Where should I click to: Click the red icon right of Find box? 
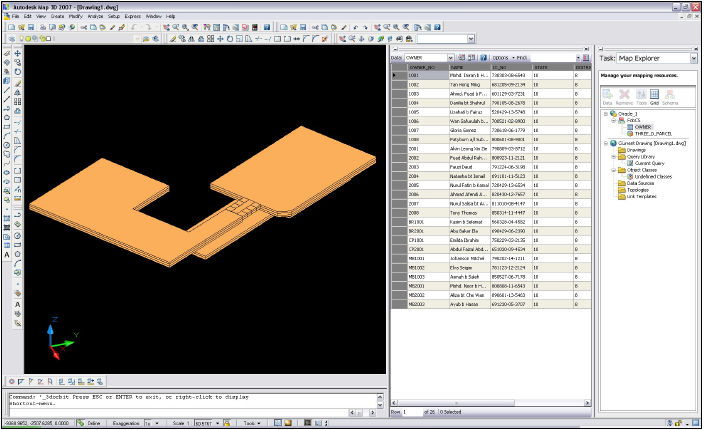(585, 58)
